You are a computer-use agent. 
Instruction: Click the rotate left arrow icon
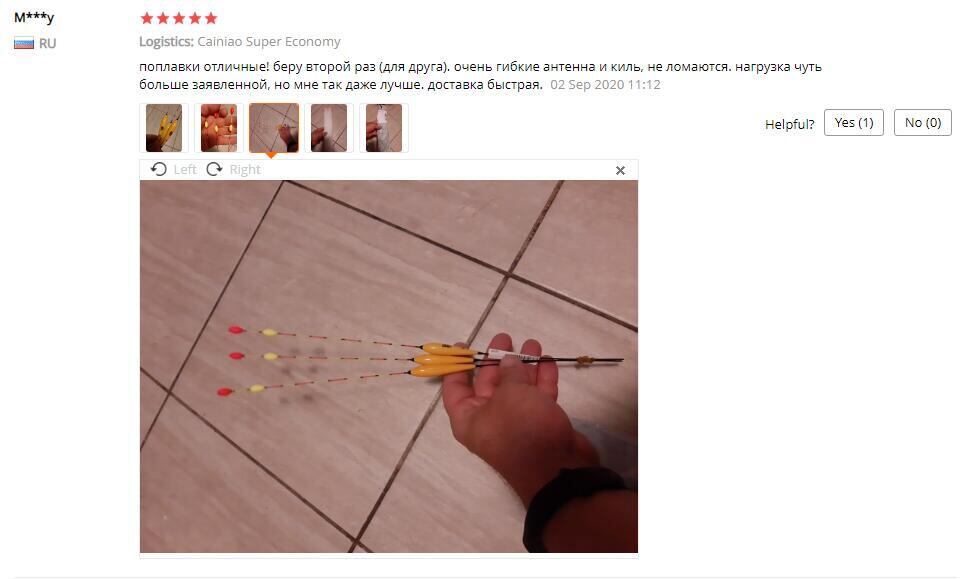click(158, 169)
